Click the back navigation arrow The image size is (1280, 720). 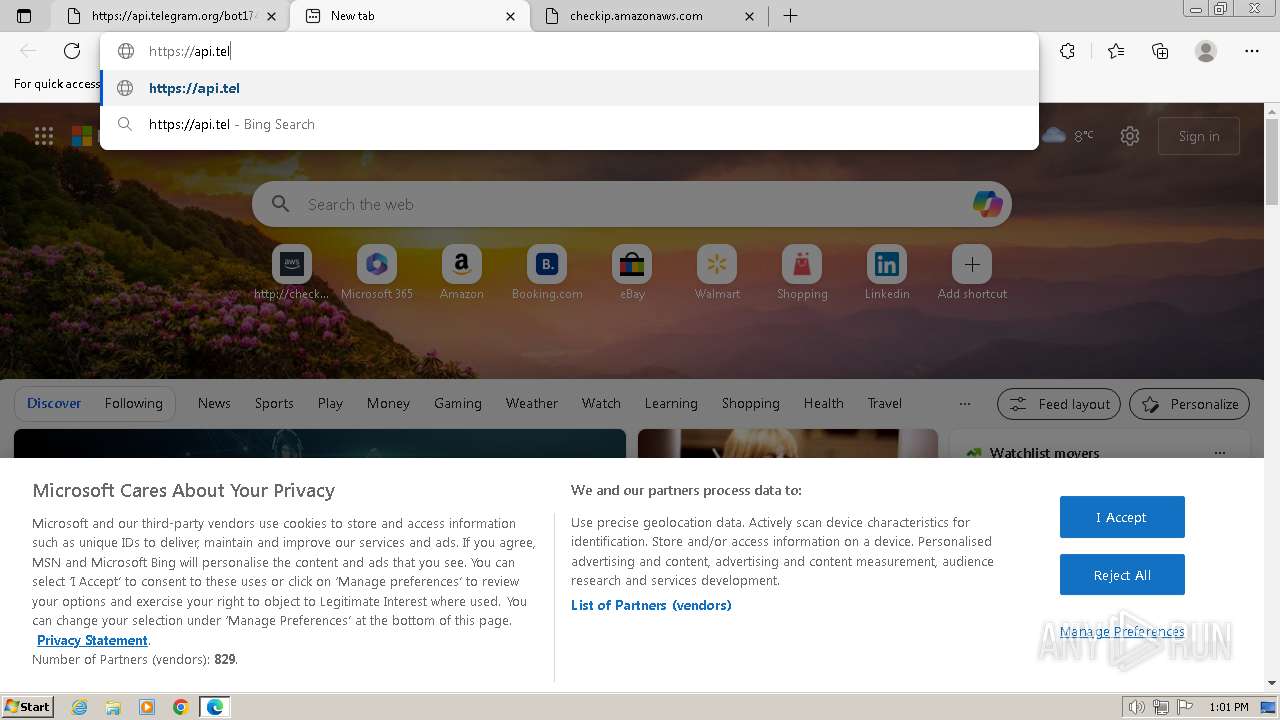click(x=28, y=51)
